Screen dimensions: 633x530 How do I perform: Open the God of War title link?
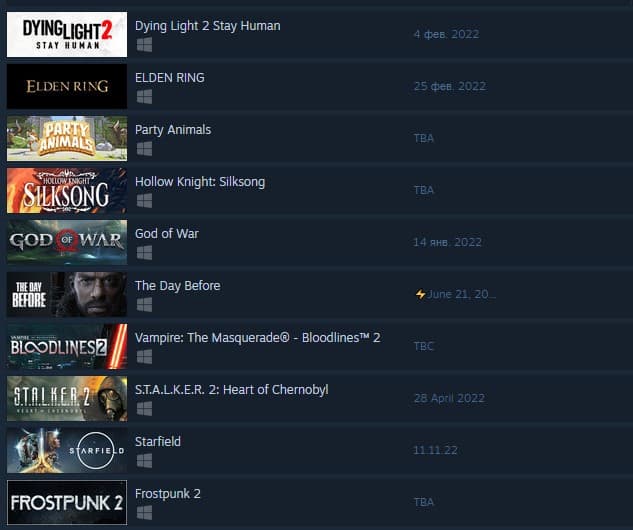click(167, 234)
